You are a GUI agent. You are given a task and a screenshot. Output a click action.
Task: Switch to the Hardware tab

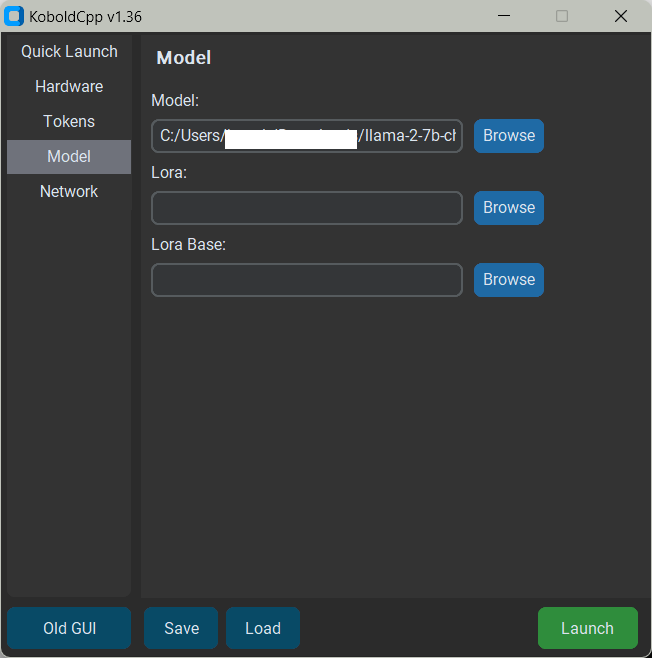69,86
